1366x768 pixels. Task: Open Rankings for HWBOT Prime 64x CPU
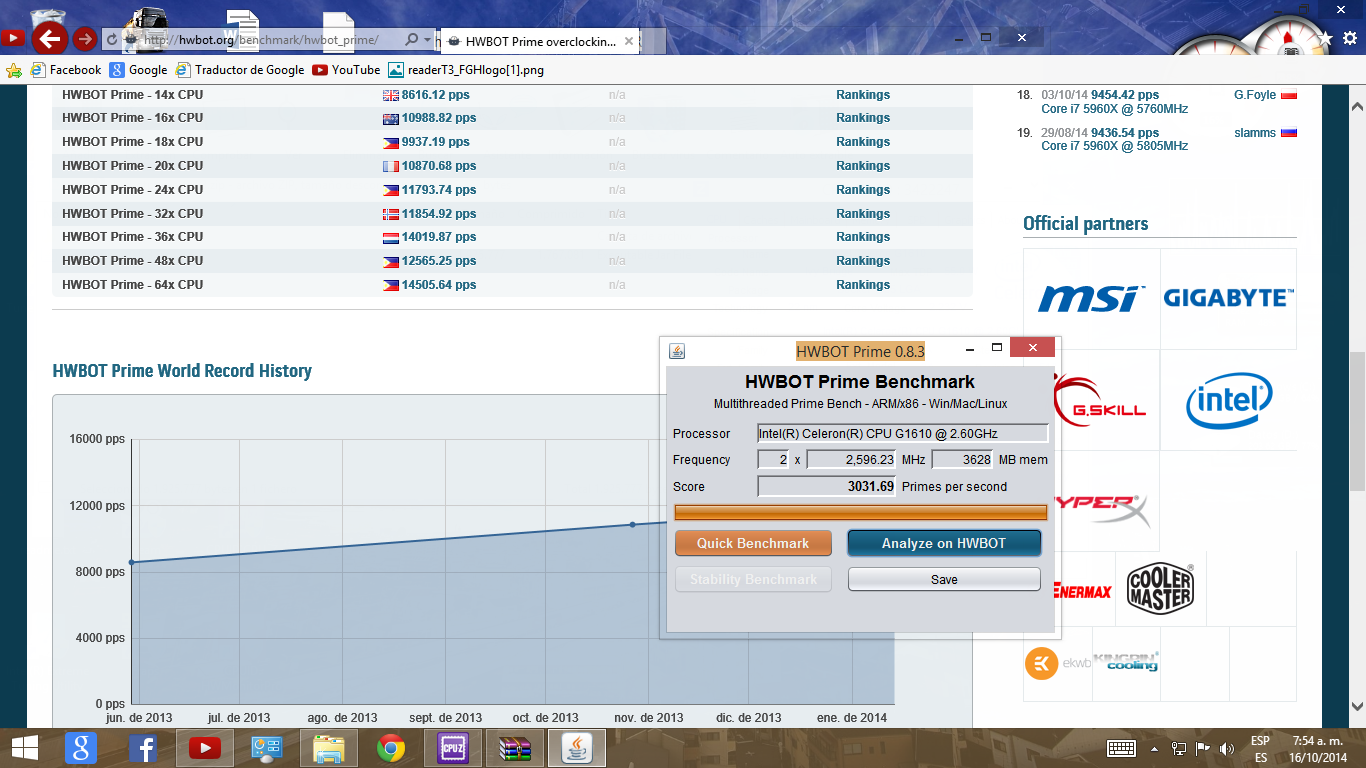pyautogui.click(x=863, y=285)
